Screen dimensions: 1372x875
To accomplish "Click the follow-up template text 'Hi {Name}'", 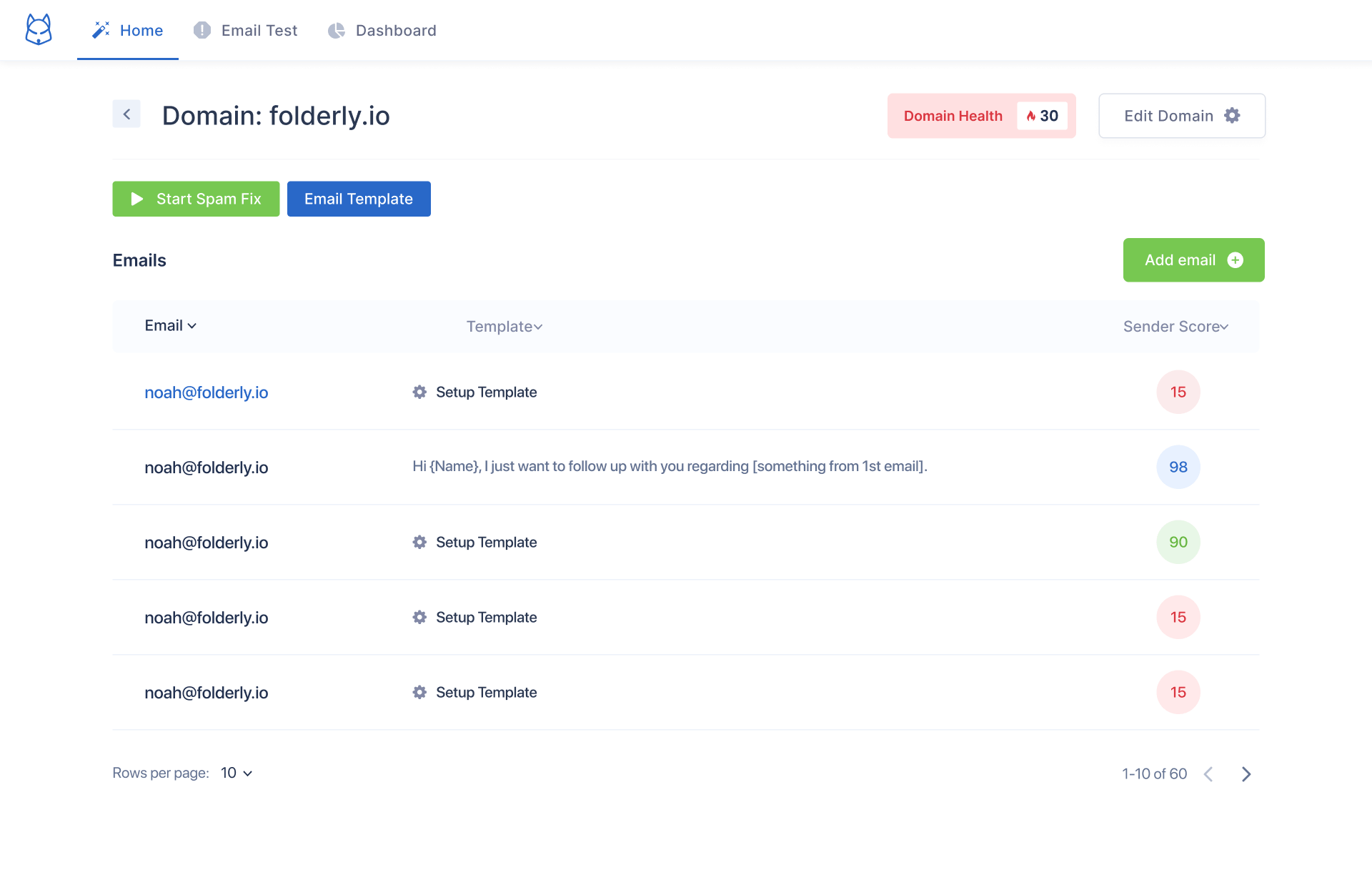I will coord(670,466).
